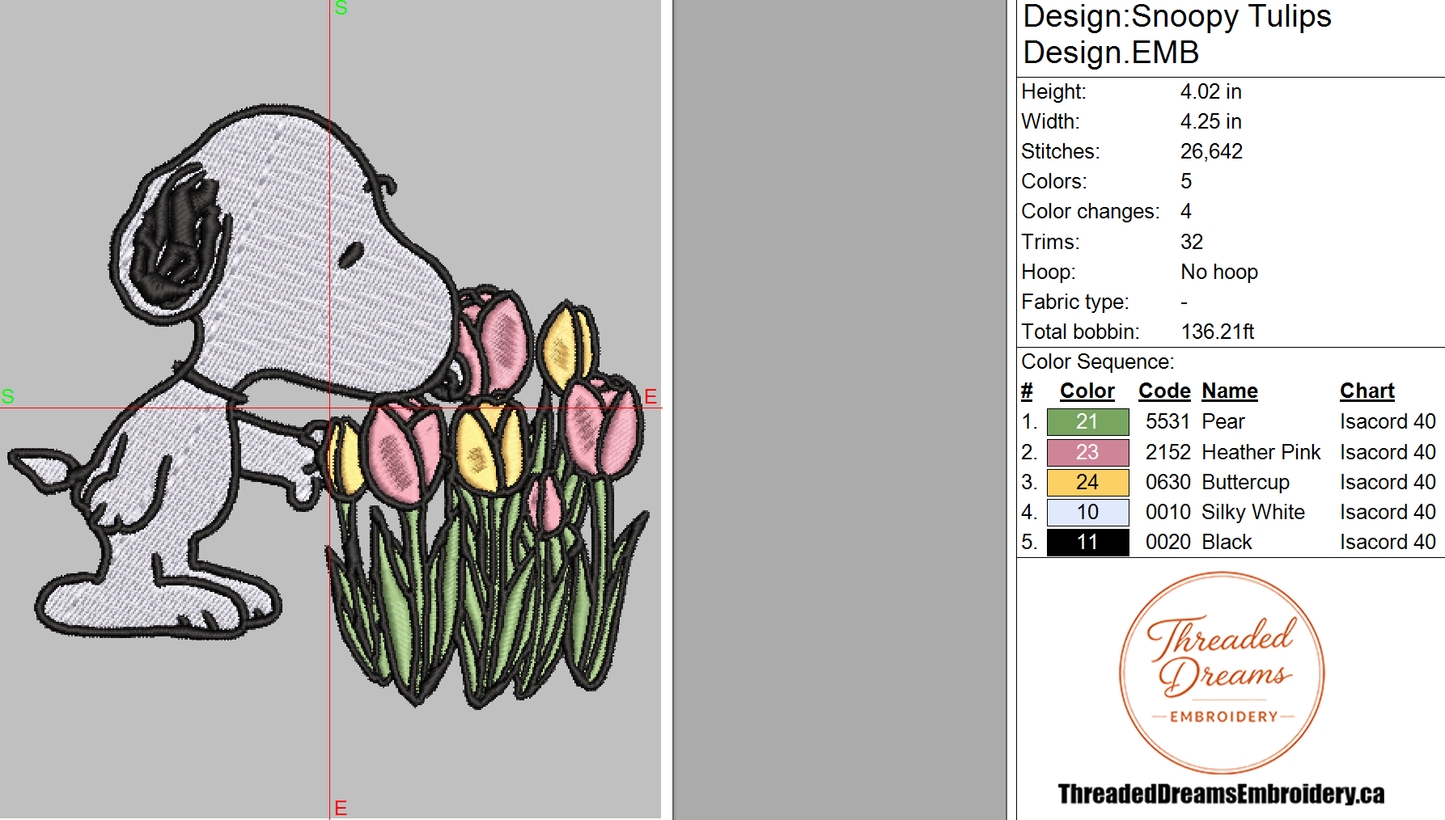Click the 'Height:' label
The height and width of the screenshot is (820, 1445).
click(1053, 92)
